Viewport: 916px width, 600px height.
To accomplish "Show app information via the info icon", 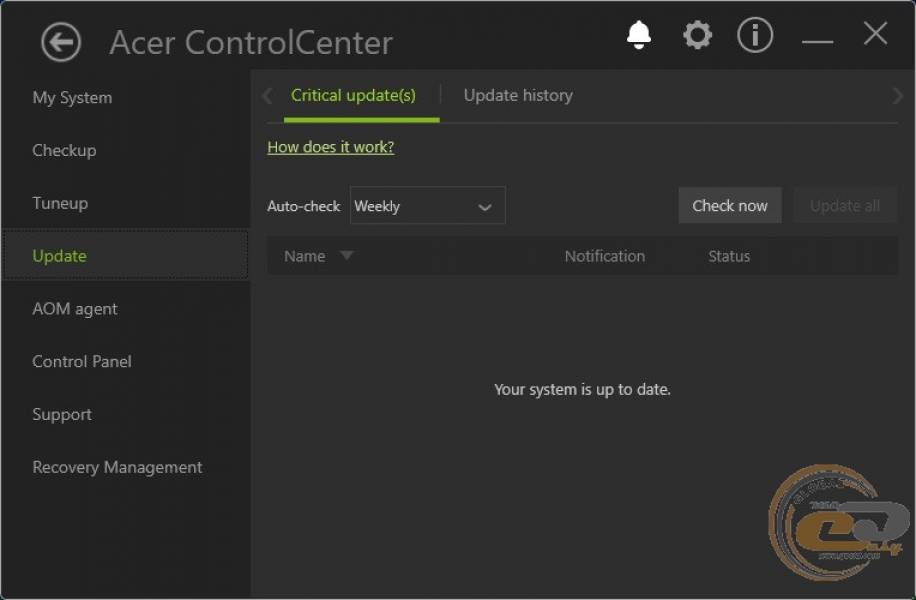I will [755, 35].
